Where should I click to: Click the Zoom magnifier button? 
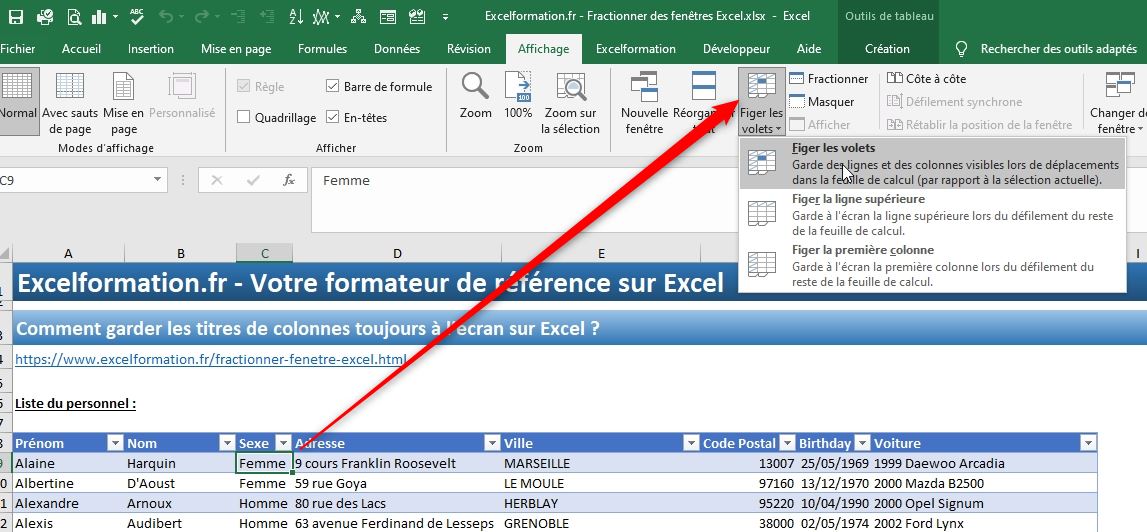tap(475, 96)
